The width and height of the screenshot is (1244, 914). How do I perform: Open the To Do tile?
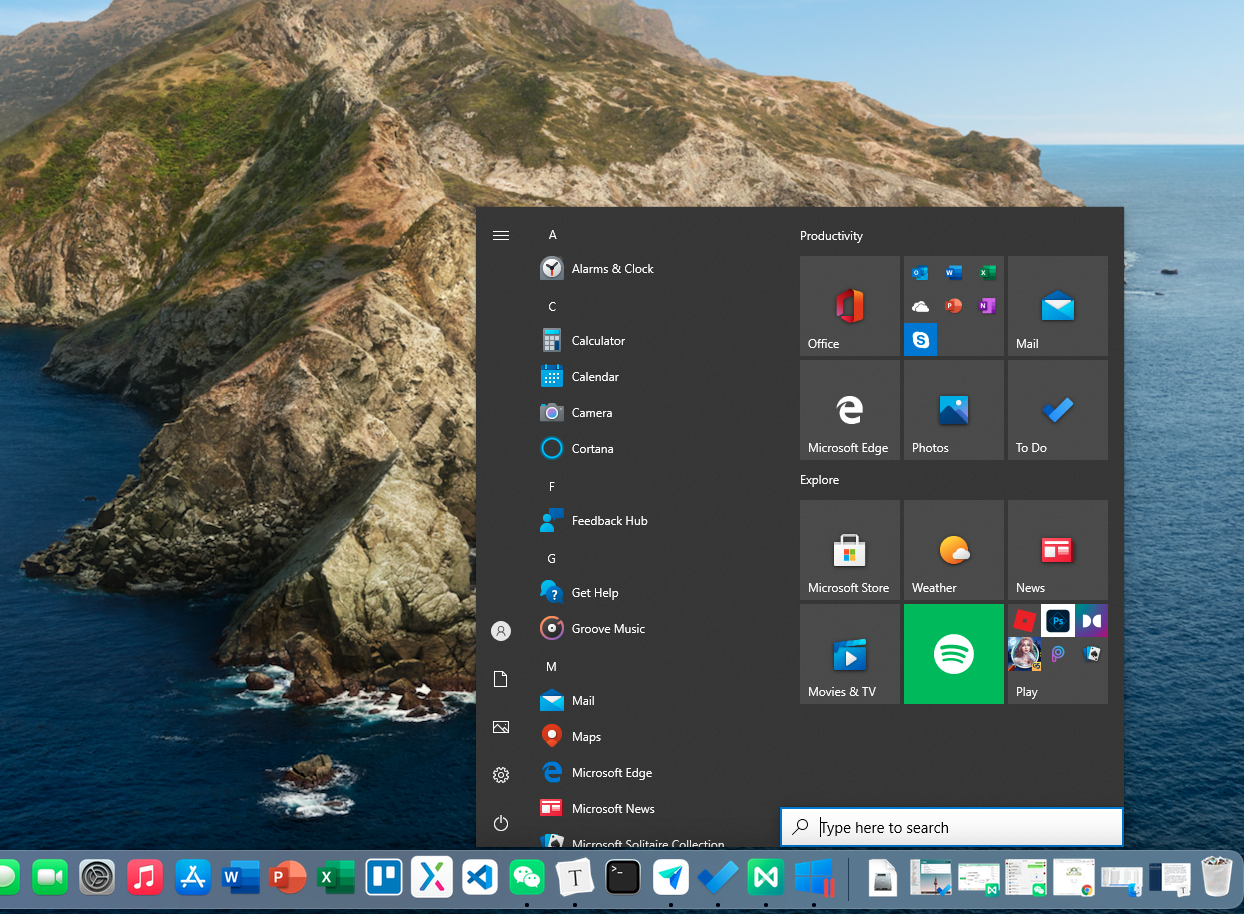click(1057, 409)
